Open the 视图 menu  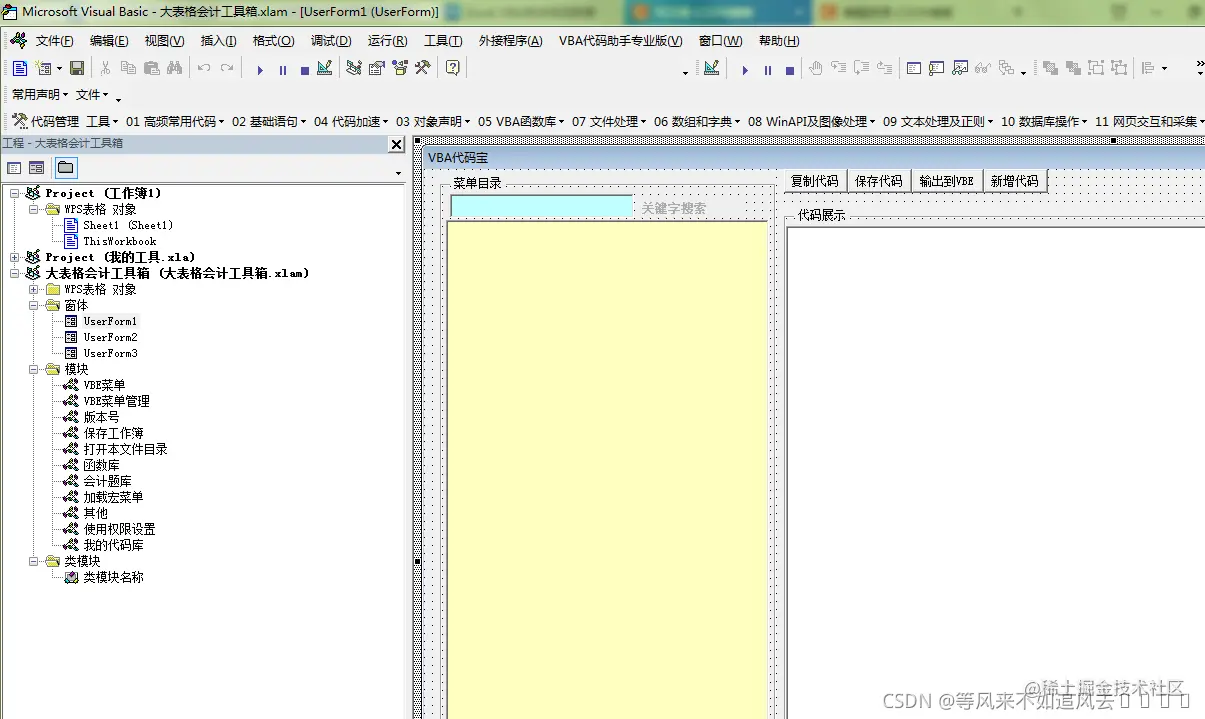click(164, 41)
